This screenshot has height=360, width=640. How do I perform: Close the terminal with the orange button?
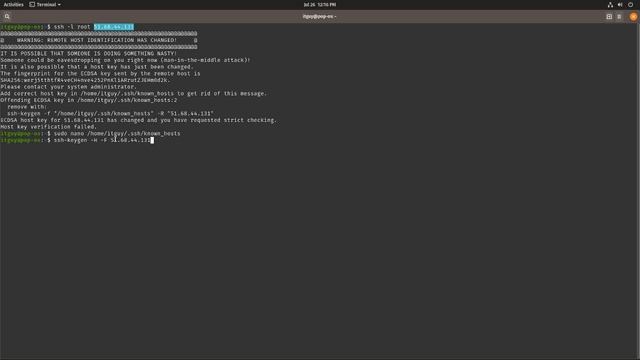(x=633, y=17)
